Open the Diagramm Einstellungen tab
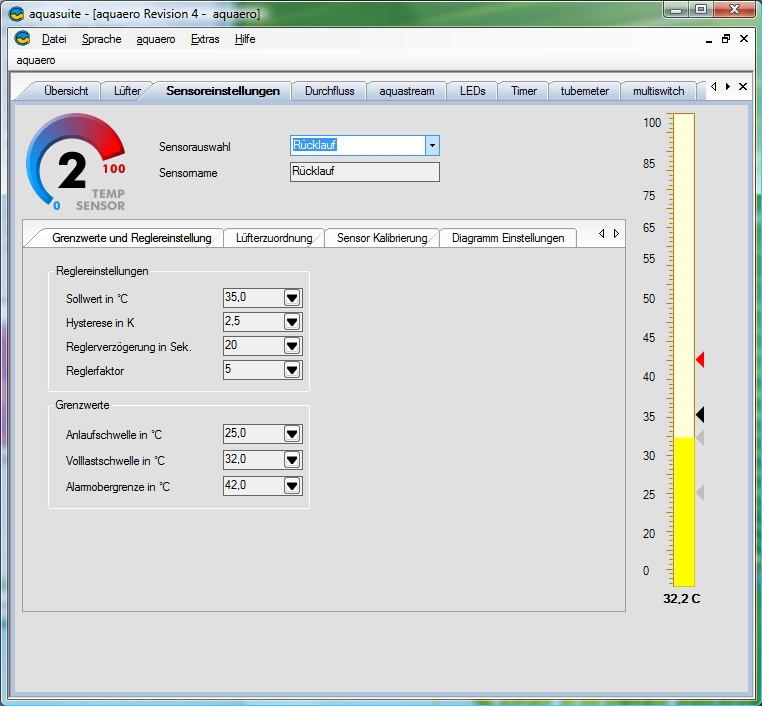This screenshot has height=706, width=762. coord(508,238)
